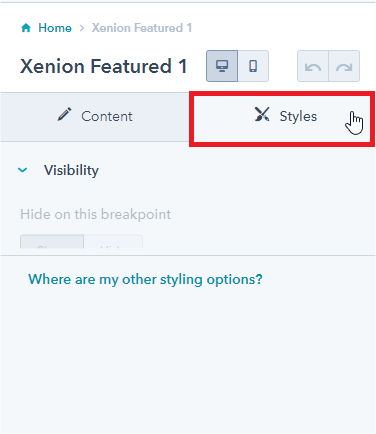Click the breadcrumb separator arrow after Home
The width and height of the screenshot is (376, 434).
[82, 28]
